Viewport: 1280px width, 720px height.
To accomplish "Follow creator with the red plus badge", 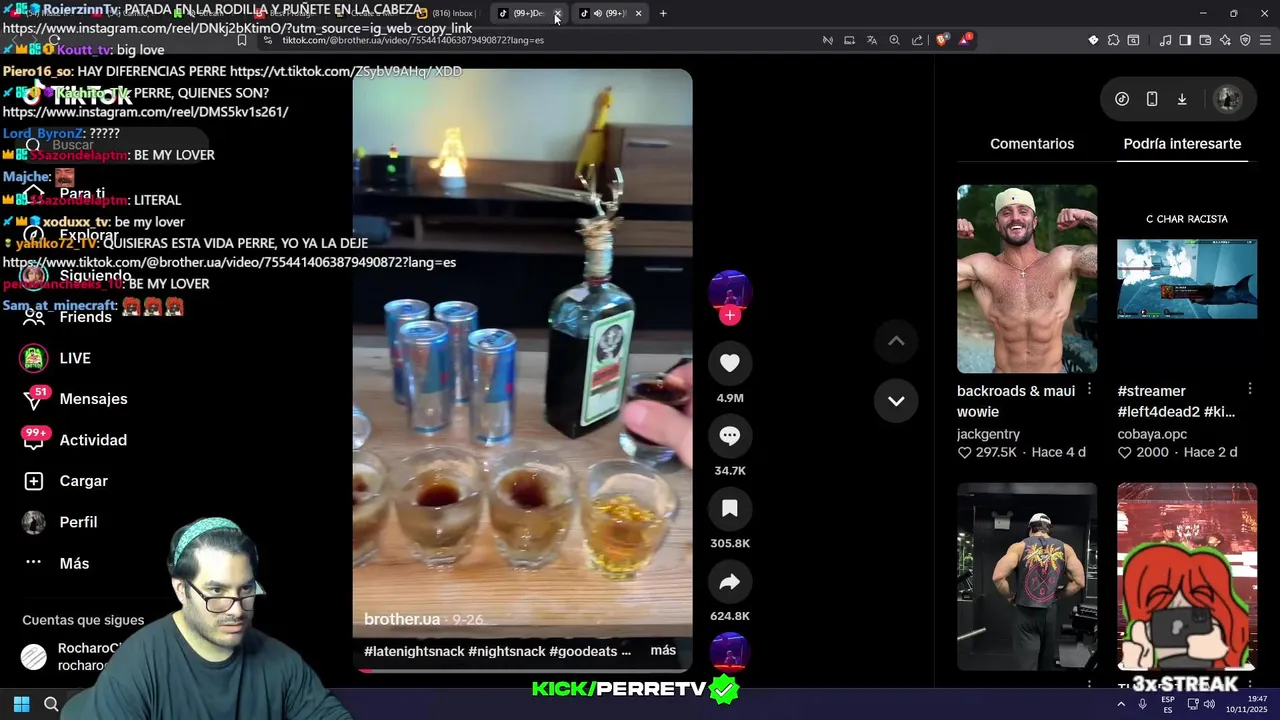I will pyautogui.click(x=730, y=315).
